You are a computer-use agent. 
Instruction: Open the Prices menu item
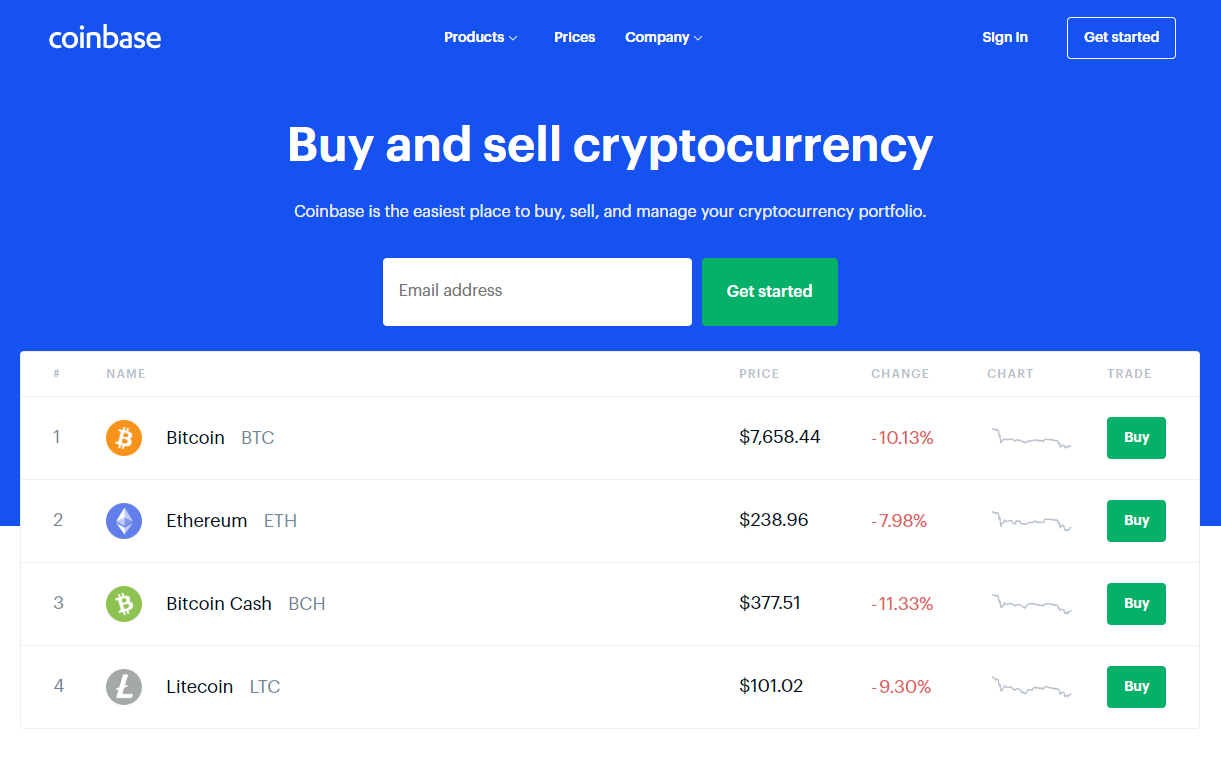click(x=574, y=37)
